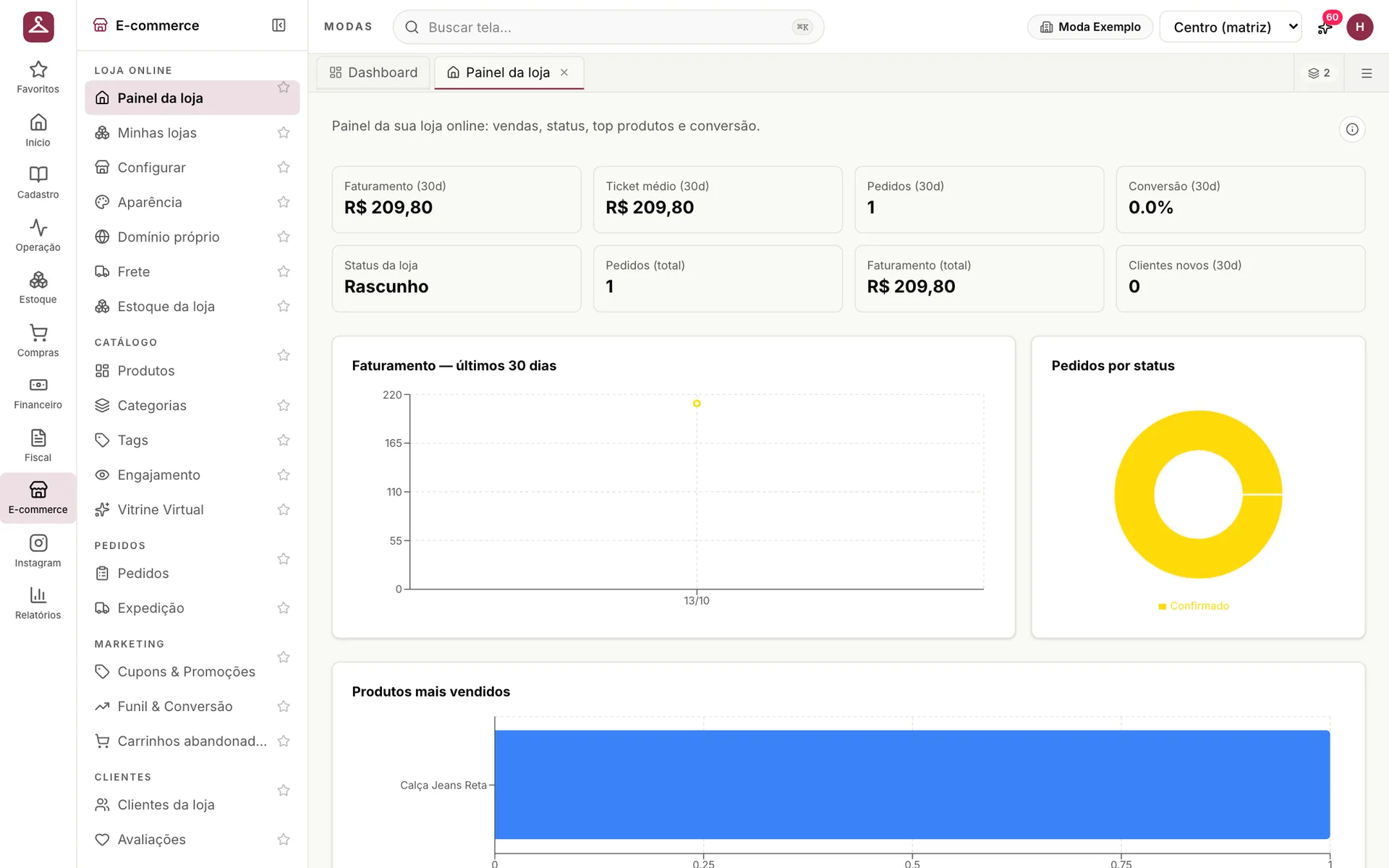
Task: Click the blue Calça Jeans Reta bar
Action: pyautogui.click(x=912, y=785)
